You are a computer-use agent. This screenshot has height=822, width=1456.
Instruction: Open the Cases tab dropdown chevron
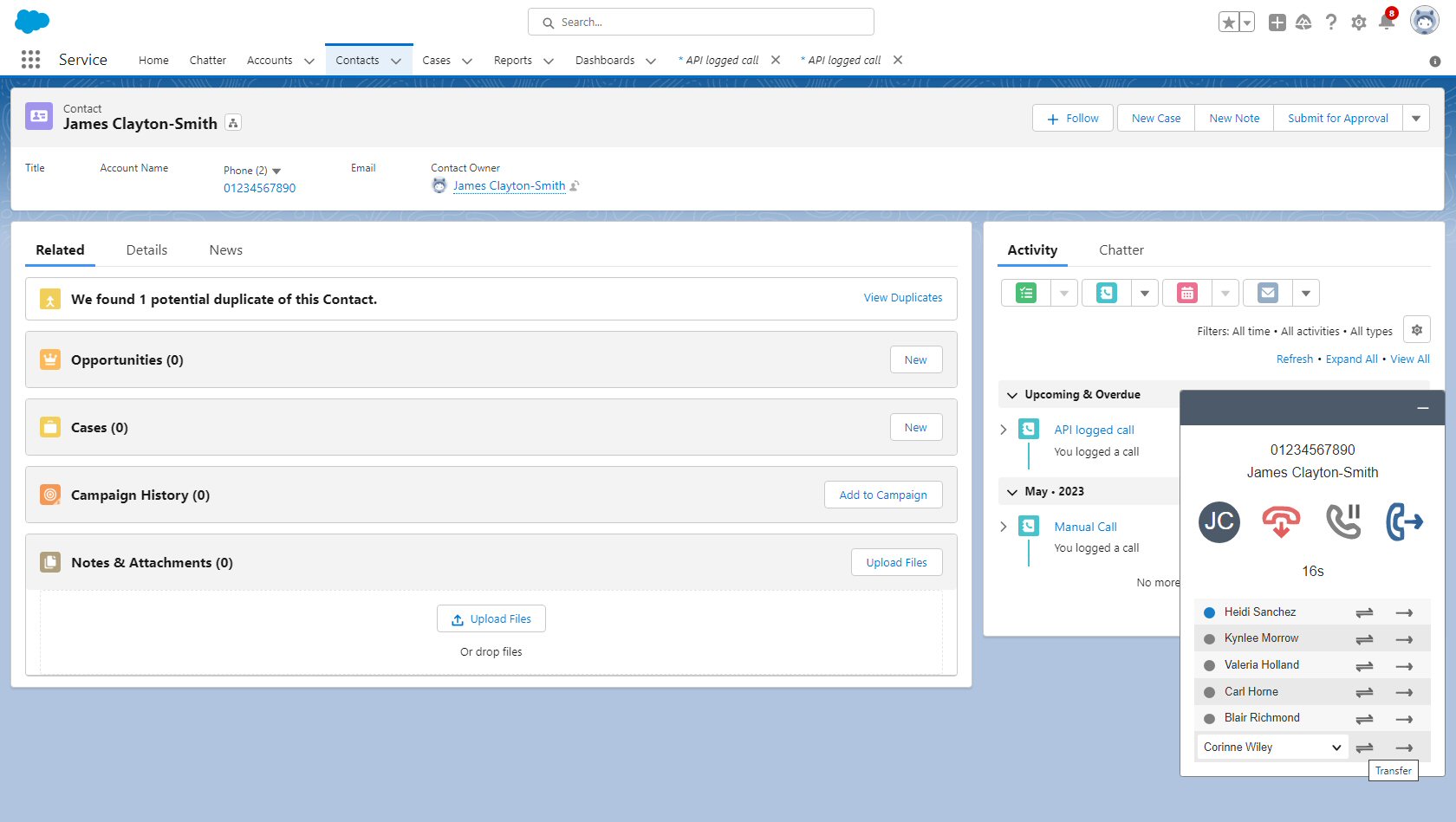467,61
